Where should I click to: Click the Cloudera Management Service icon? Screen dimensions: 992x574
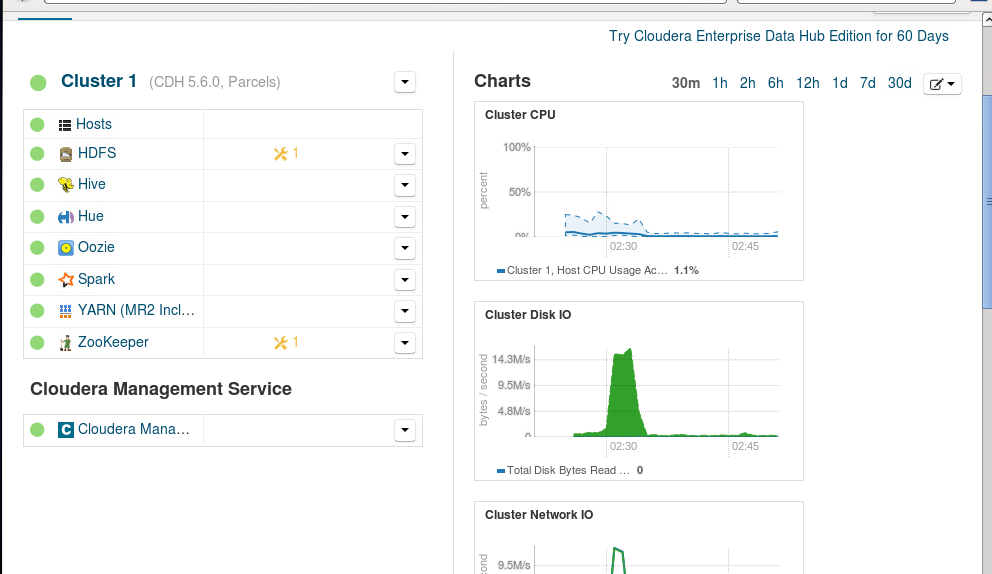tap(66, 430)
